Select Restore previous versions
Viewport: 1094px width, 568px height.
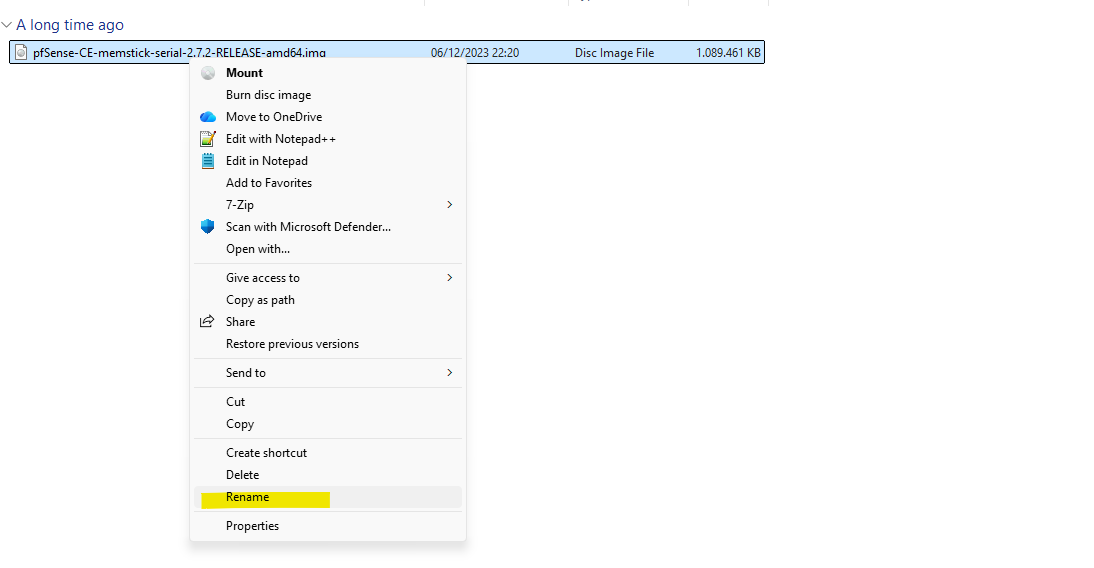328,344
